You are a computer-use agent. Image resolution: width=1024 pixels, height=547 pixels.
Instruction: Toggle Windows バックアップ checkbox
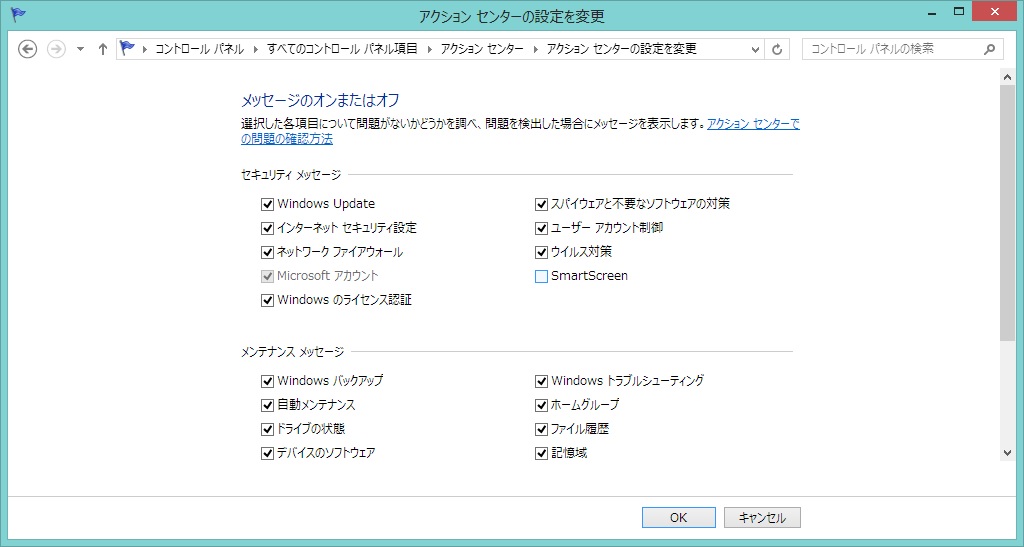[x=267, y=381]
